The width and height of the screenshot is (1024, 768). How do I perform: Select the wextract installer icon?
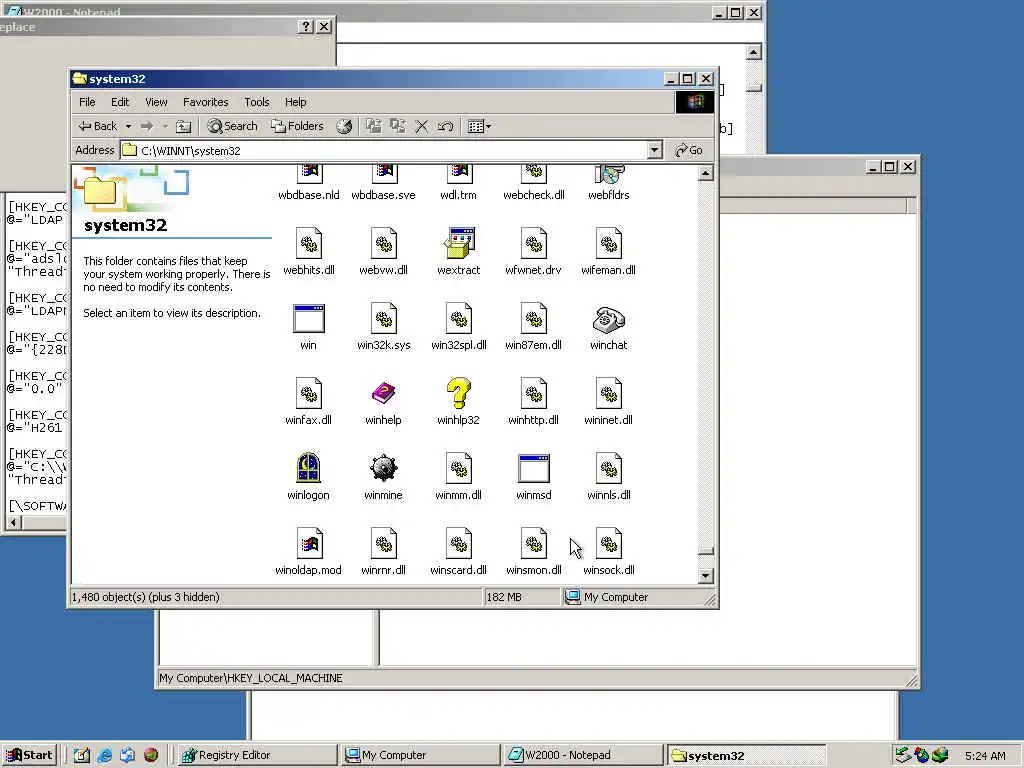pos(459,243)
